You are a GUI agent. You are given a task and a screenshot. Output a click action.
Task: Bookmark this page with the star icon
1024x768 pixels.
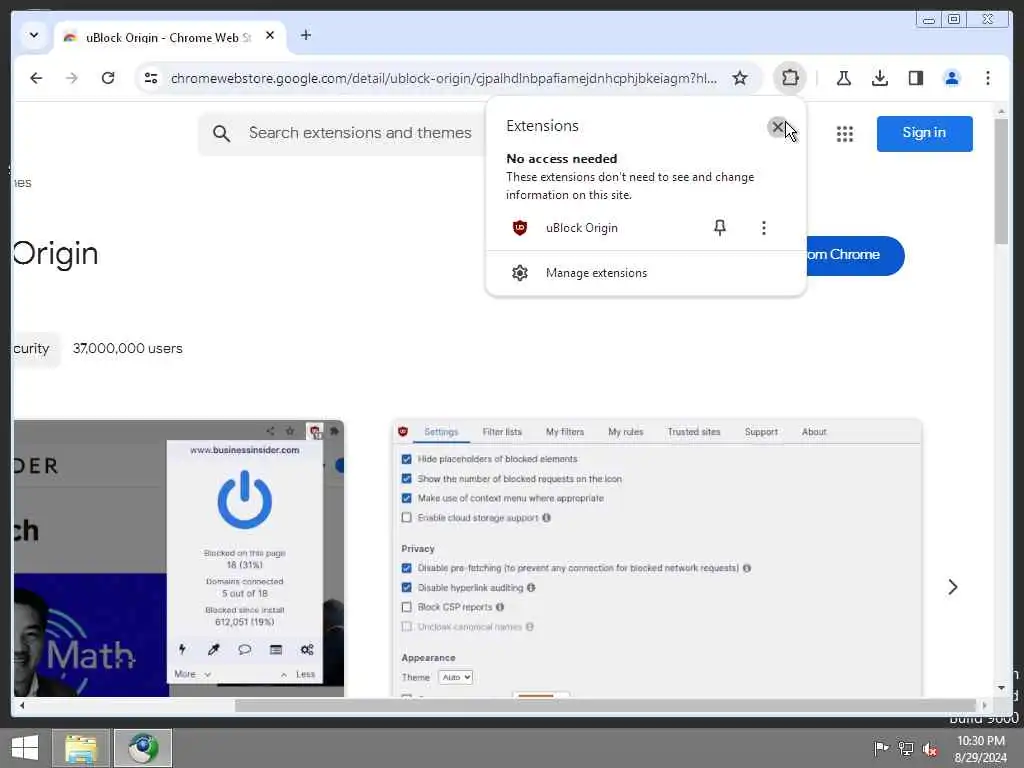[739, 78]
